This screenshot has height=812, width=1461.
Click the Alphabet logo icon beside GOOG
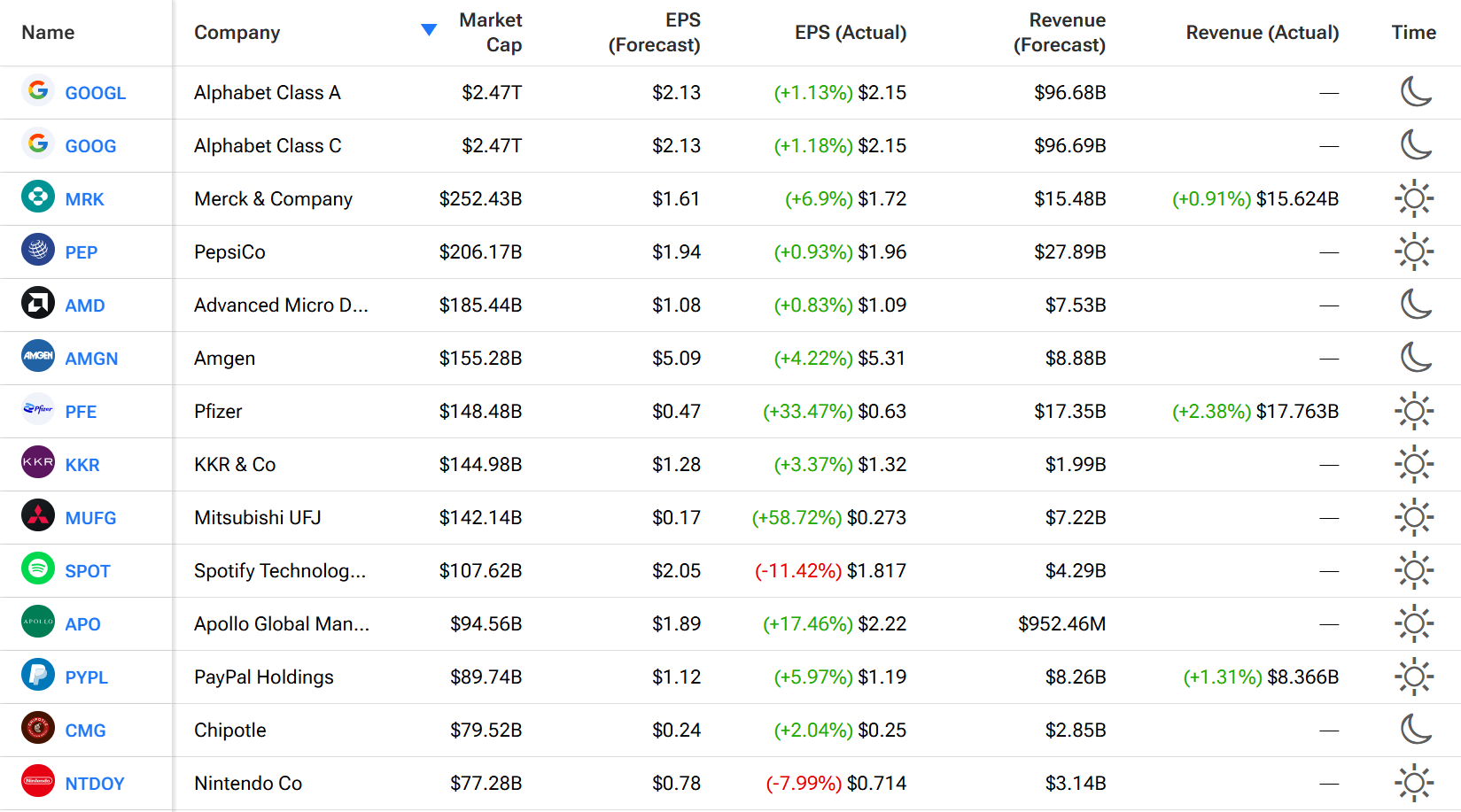click(x=38, y=143)
